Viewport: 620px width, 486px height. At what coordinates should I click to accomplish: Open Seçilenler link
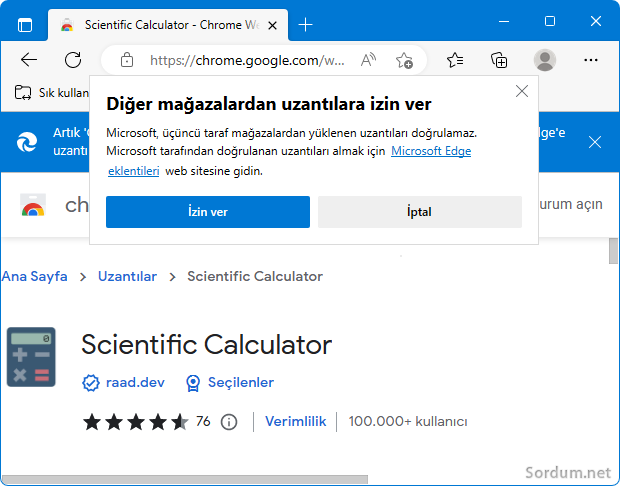coord(241,382)
